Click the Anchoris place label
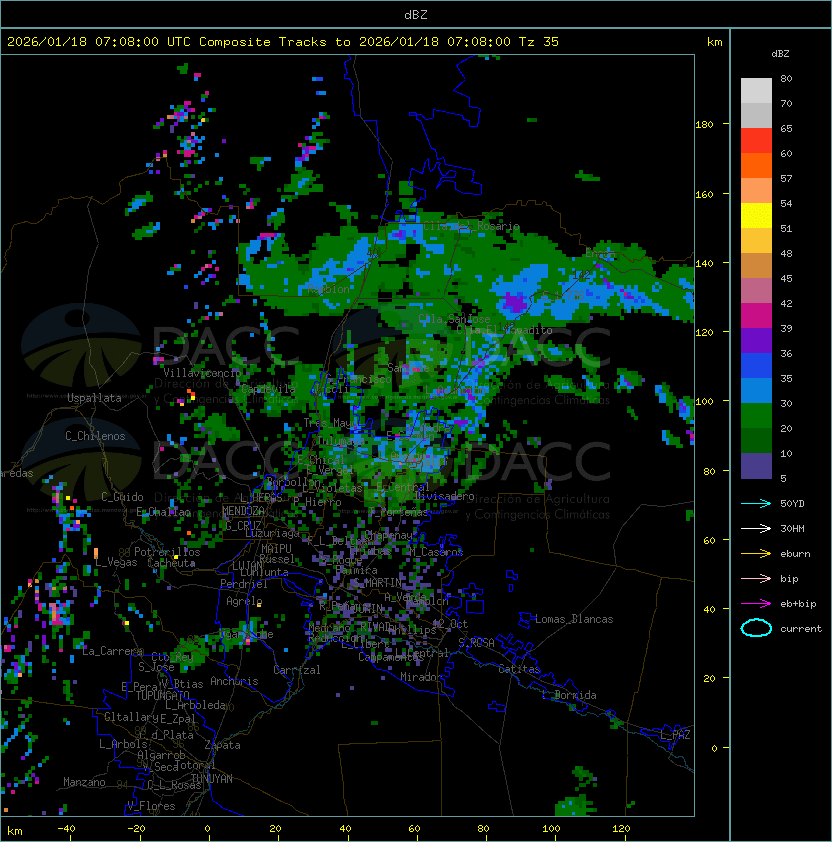Image resolution: width=832 pixels, height=842 pixels. click(234, 681)
